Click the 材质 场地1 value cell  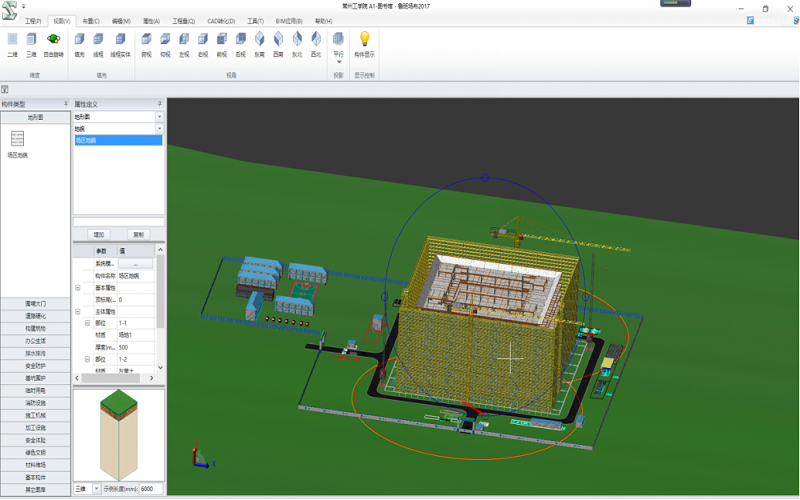136,335
